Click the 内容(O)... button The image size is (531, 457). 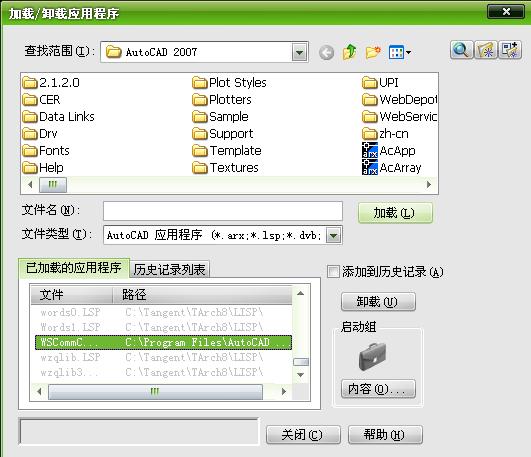(x=378, y=389)
